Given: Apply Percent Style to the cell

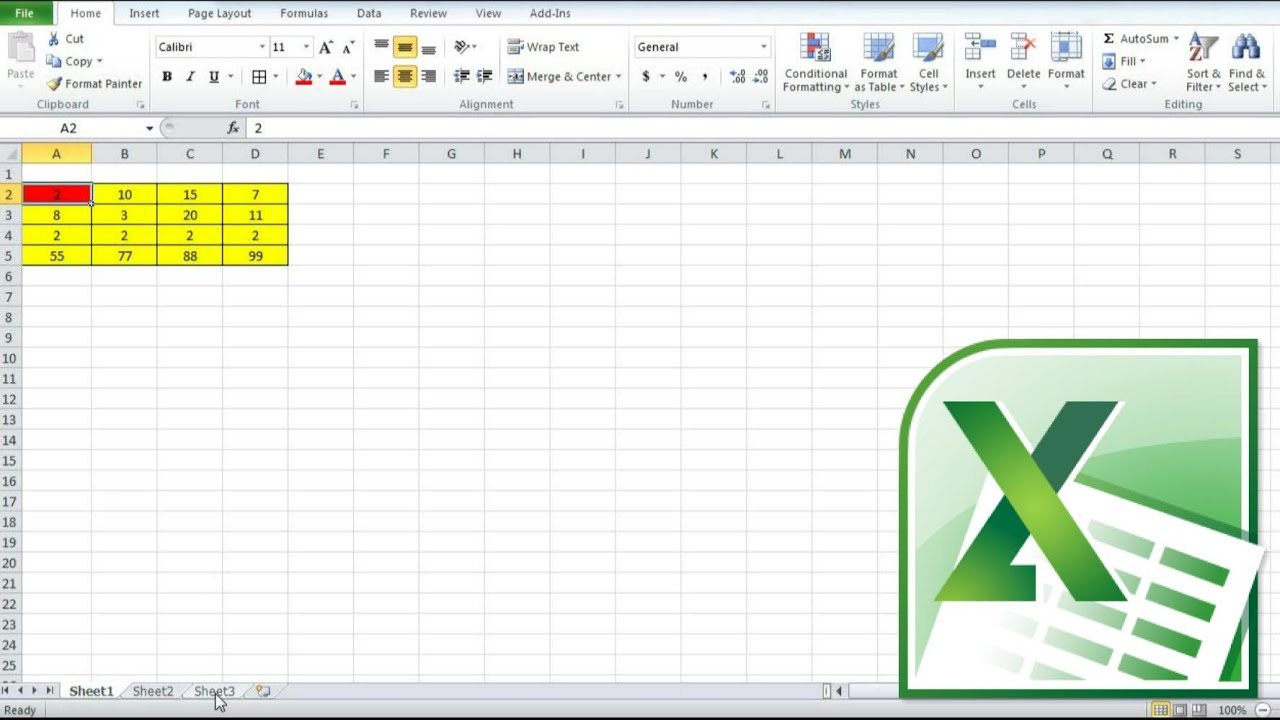Looking at the screenshot, I should [681, 77].
